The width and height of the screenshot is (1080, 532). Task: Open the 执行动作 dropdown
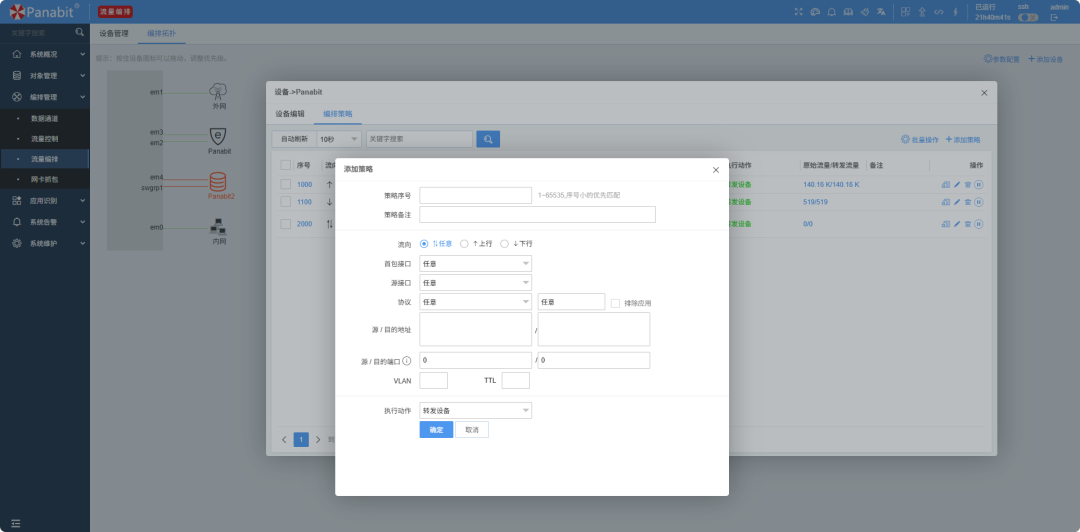pyautogui.click(x=475, y=411)
